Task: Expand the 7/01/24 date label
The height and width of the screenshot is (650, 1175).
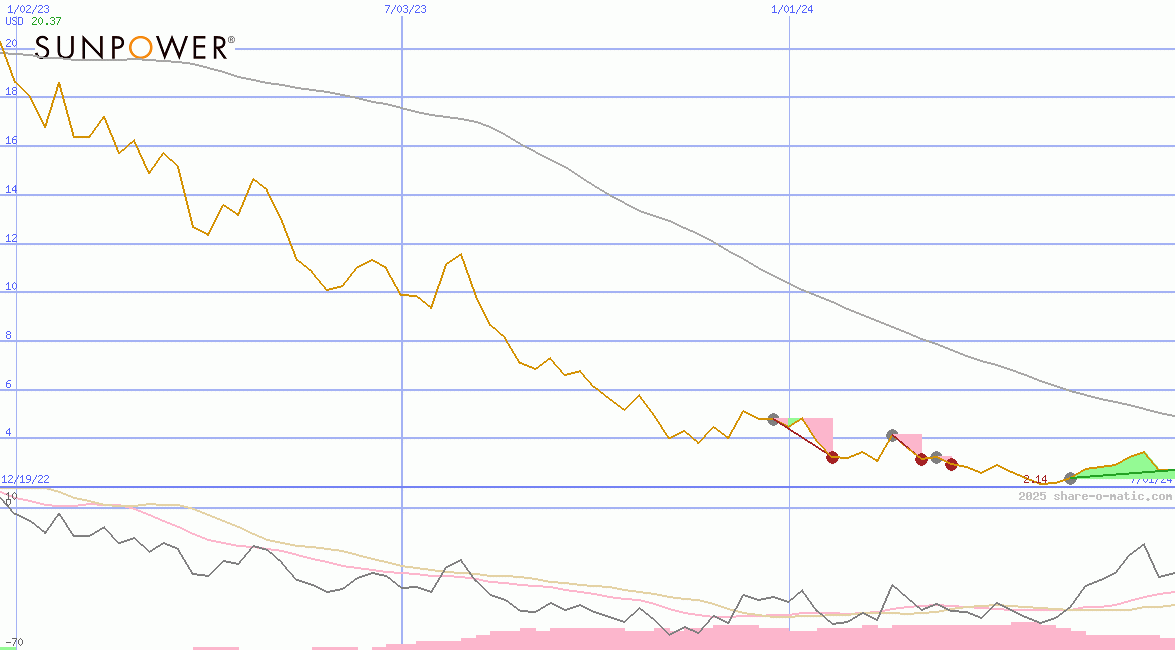Action: pos(1148,480)
